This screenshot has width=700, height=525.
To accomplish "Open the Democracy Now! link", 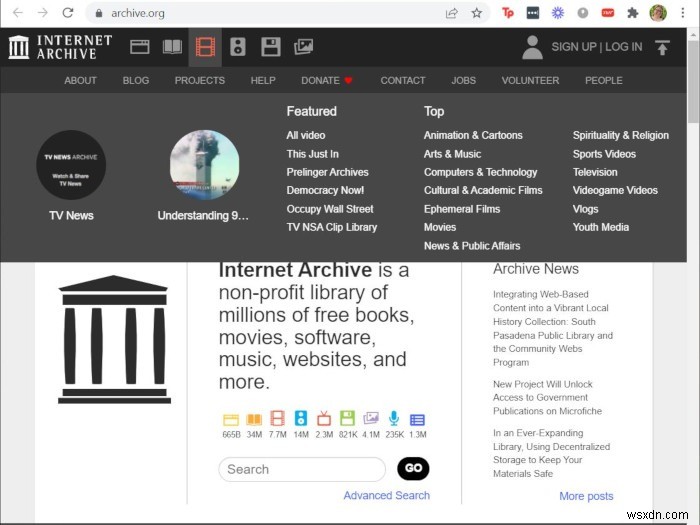I will (325, 191).
